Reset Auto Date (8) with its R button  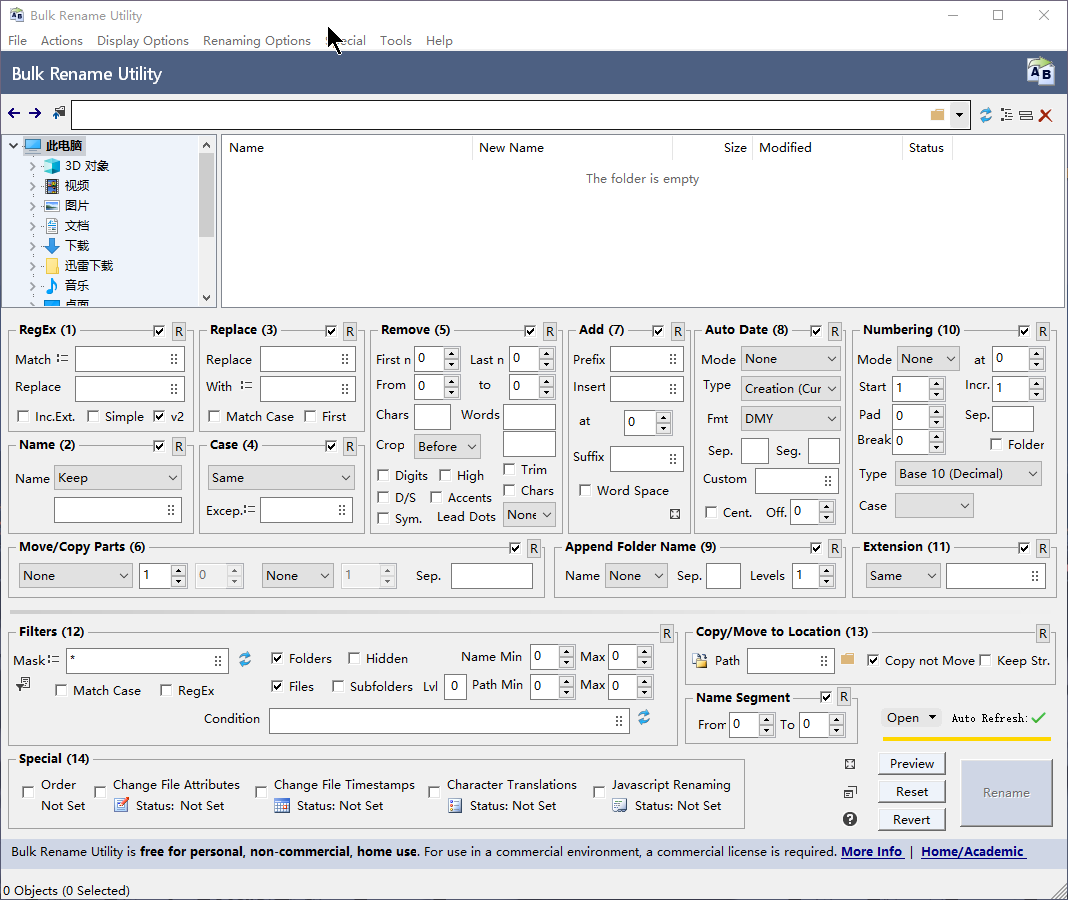pos(835,331)
